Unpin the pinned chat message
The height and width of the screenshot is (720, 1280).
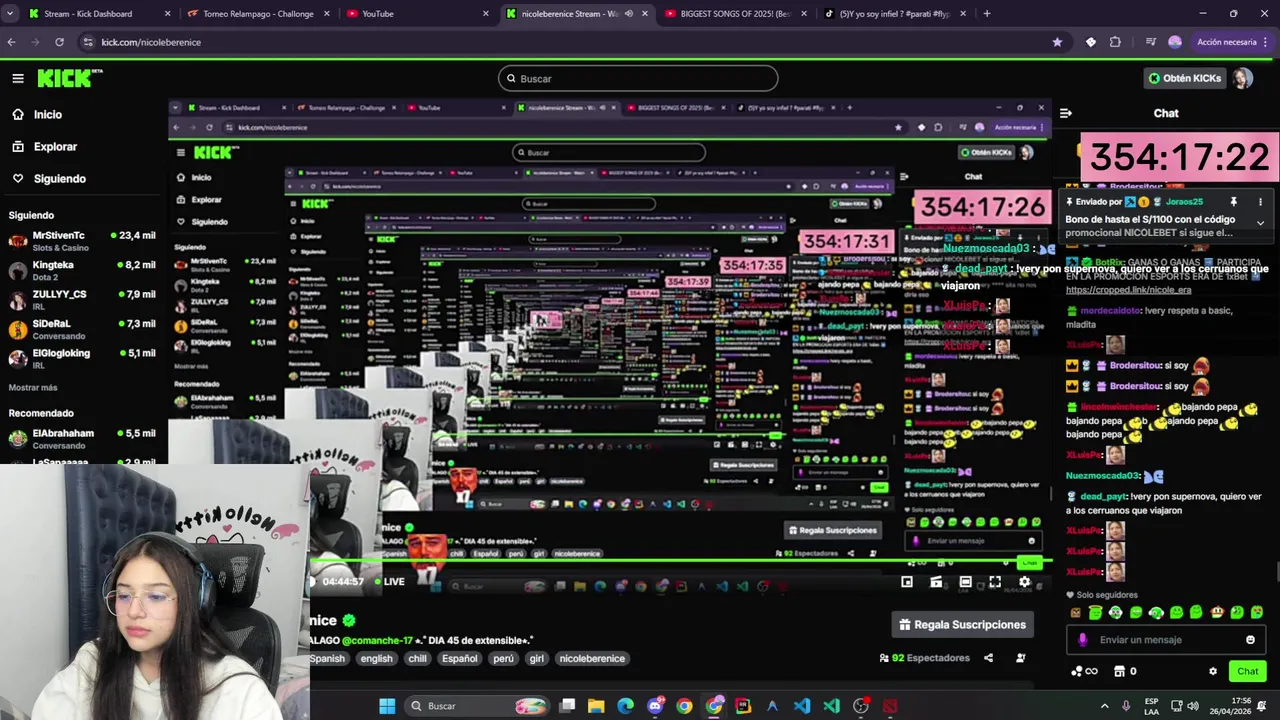point(1233,201)
